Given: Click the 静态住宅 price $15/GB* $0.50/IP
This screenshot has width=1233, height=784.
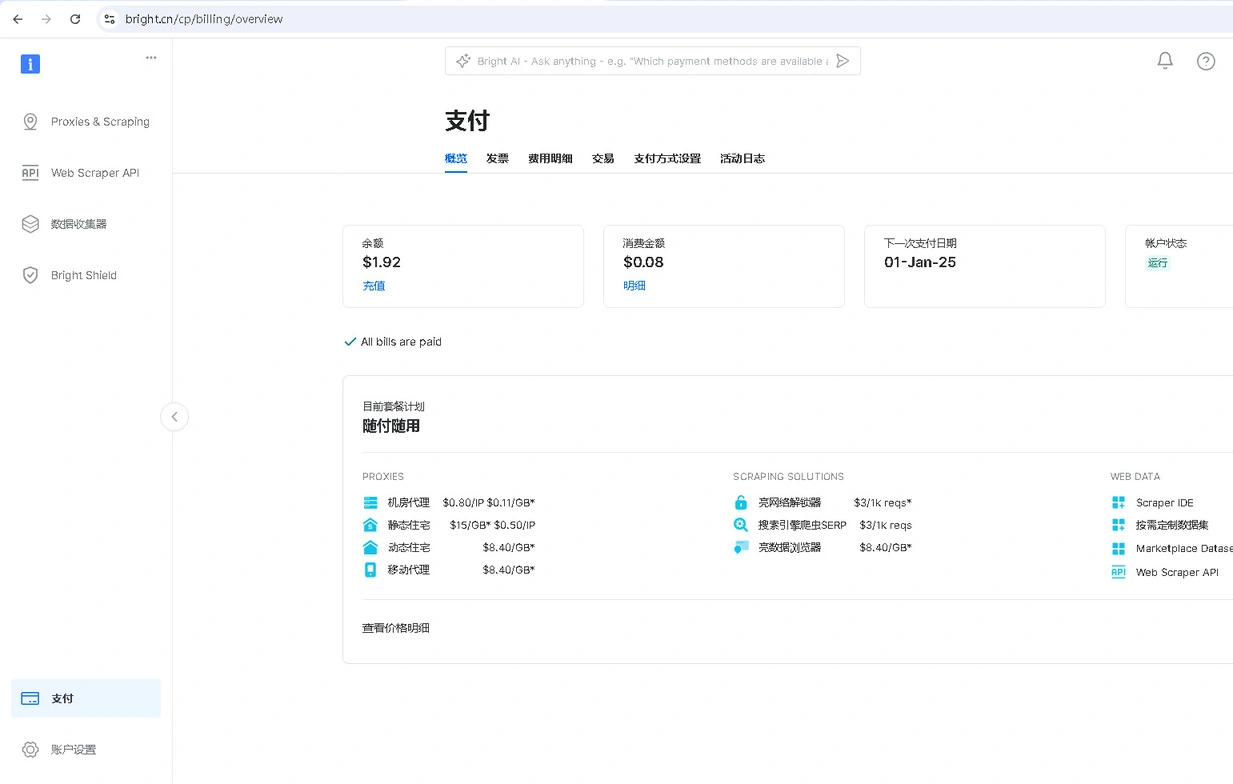Looking at the screenshot, I should (x=492, y=525).
